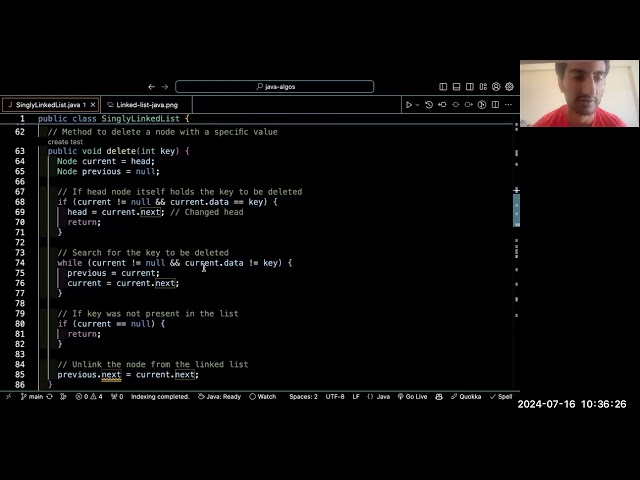Click Go Live in status bar
The height and width of the screenshot is (480, 640).
412,396
